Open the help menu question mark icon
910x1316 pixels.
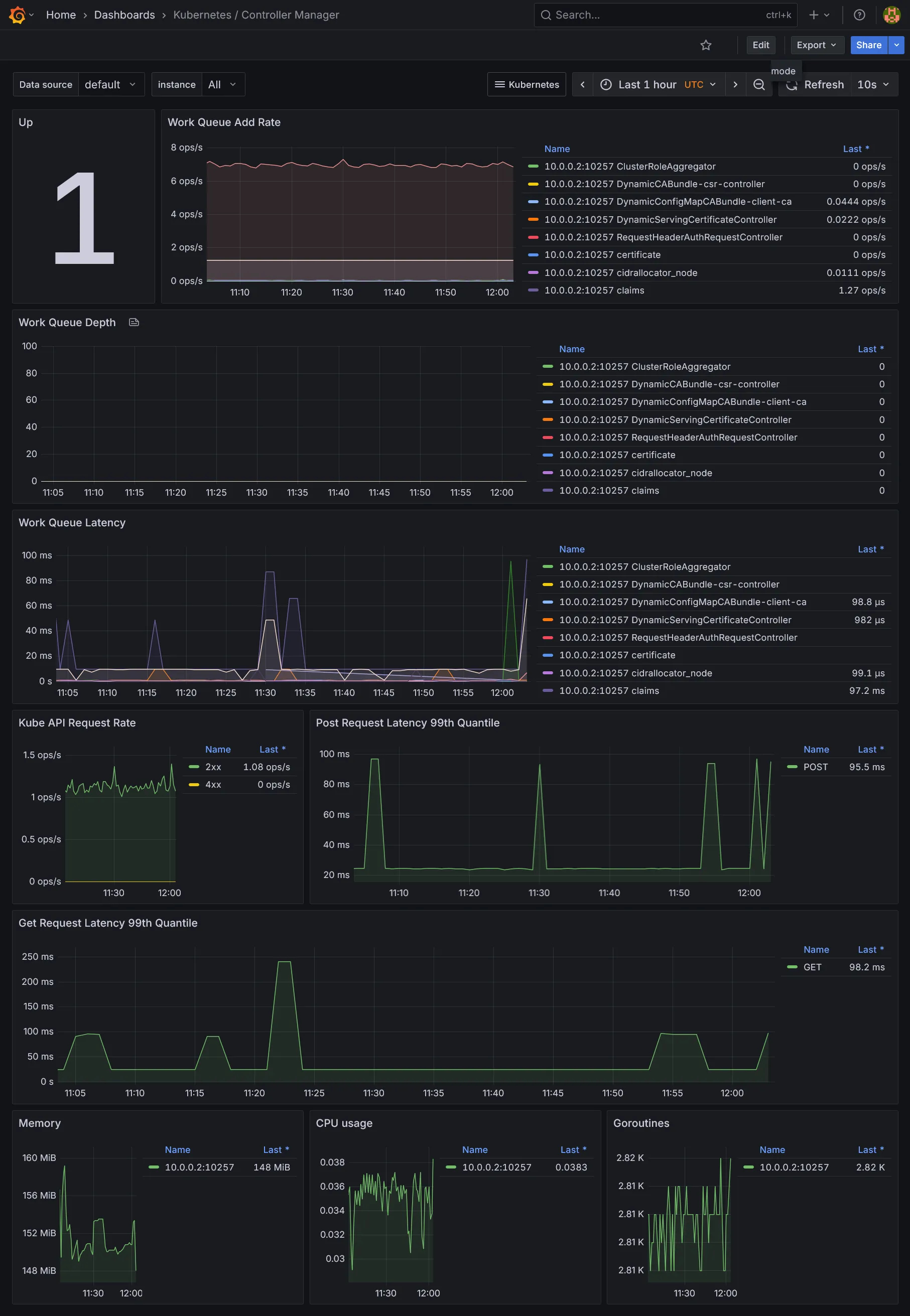[859, 15]
